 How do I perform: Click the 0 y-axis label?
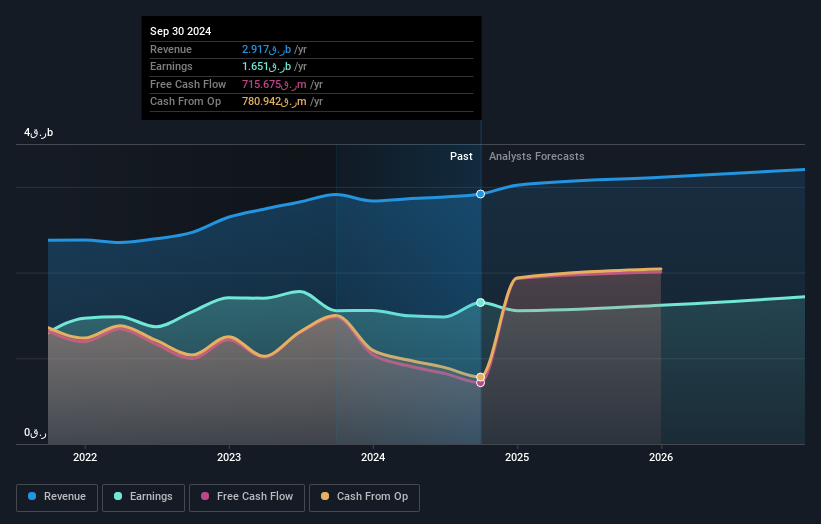click(35, 433)
